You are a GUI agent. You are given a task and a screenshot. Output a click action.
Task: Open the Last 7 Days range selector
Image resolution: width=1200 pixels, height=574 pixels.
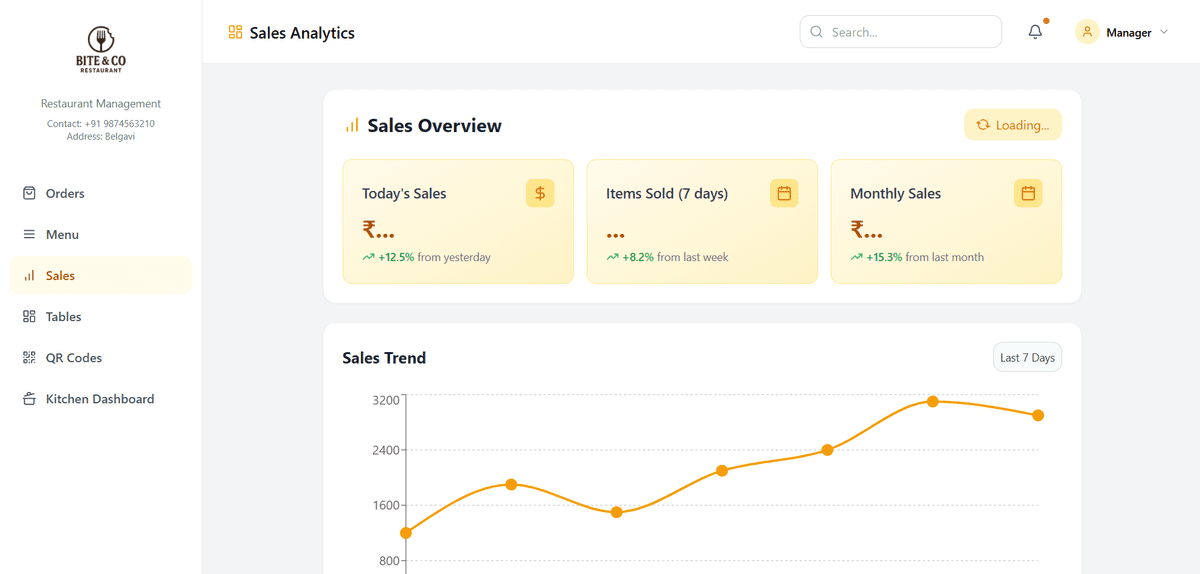(x=1027, y=357)
